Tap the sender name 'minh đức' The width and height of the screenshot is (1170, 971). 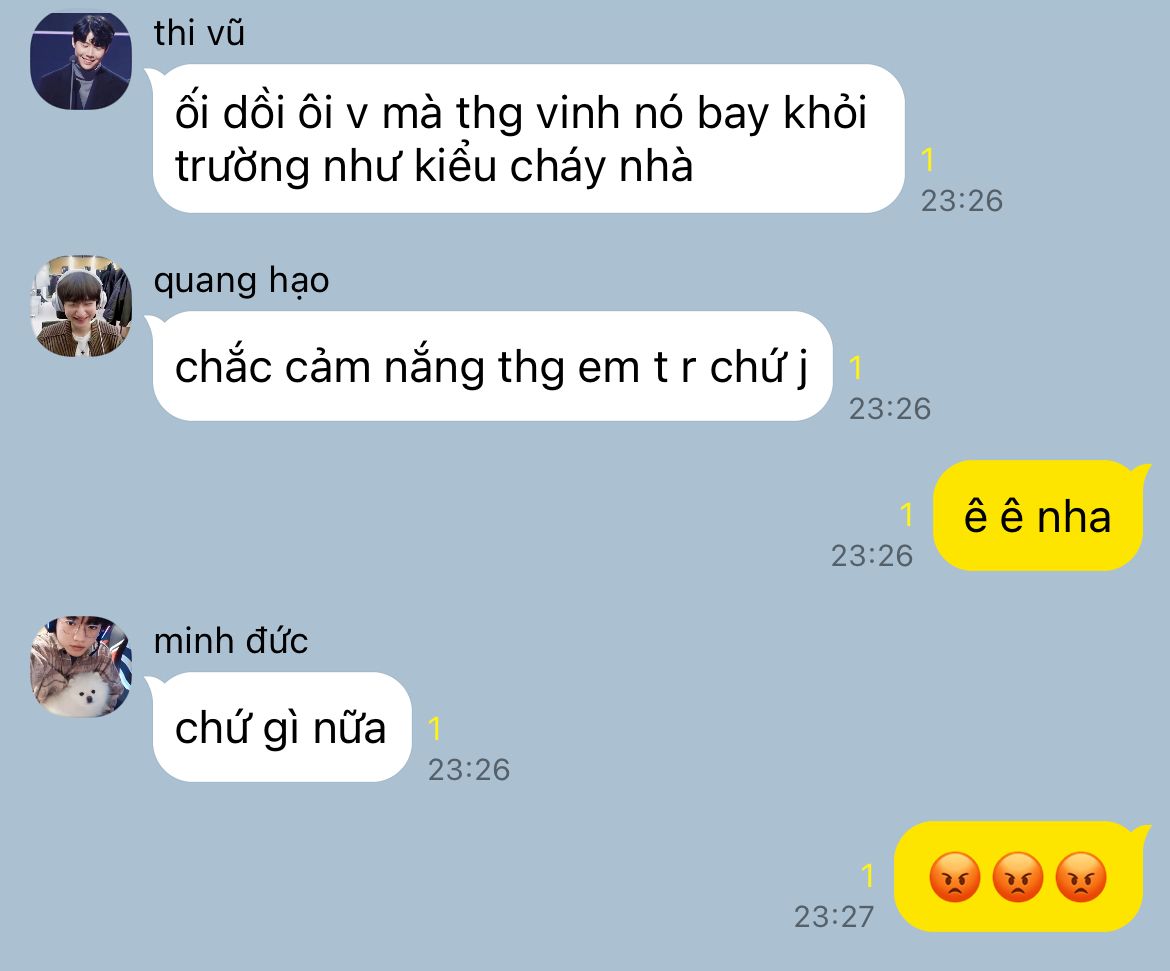coord(231,641)
